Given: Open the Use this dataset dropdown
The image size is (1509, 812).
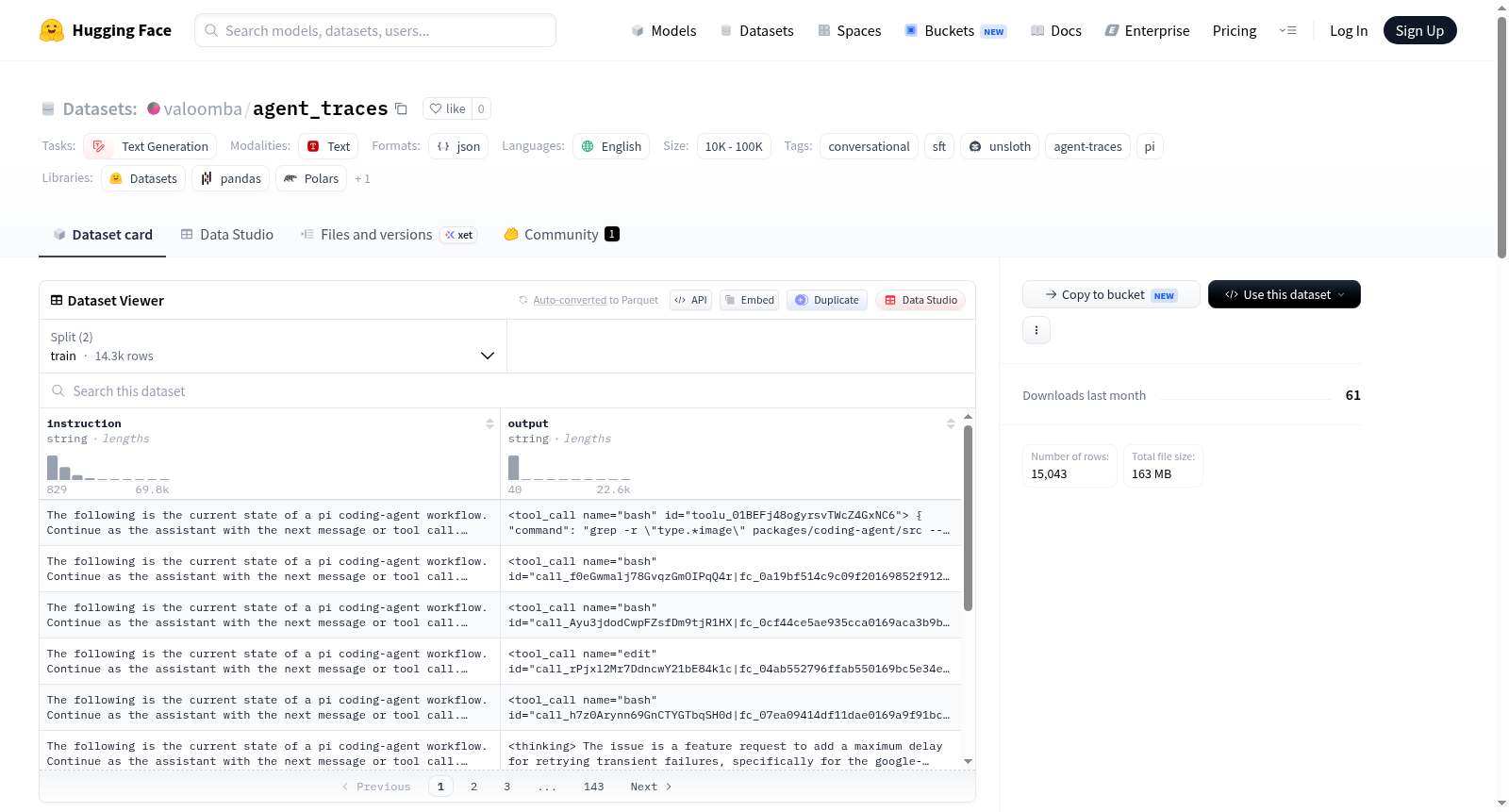Looking at the screenshot, I should tap(1284, 294).
